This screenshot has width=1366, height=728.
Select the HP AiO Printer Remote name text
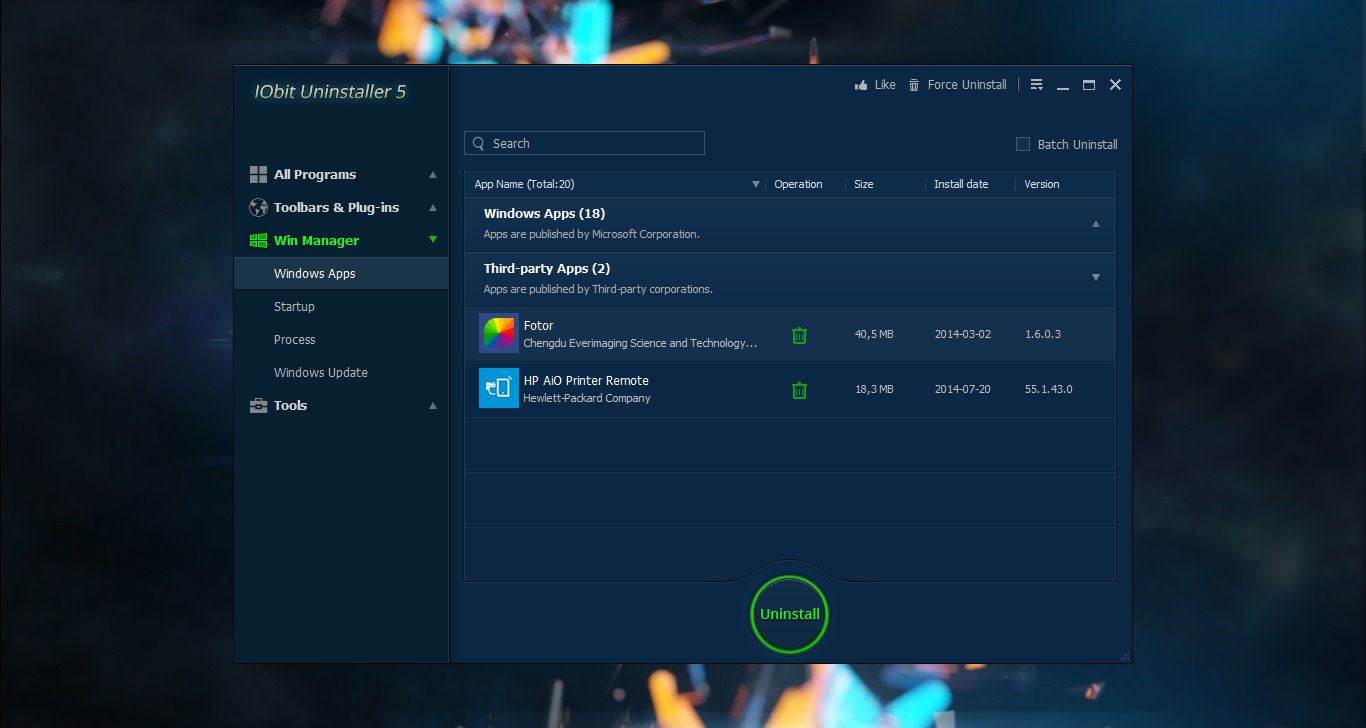point(586,380)
